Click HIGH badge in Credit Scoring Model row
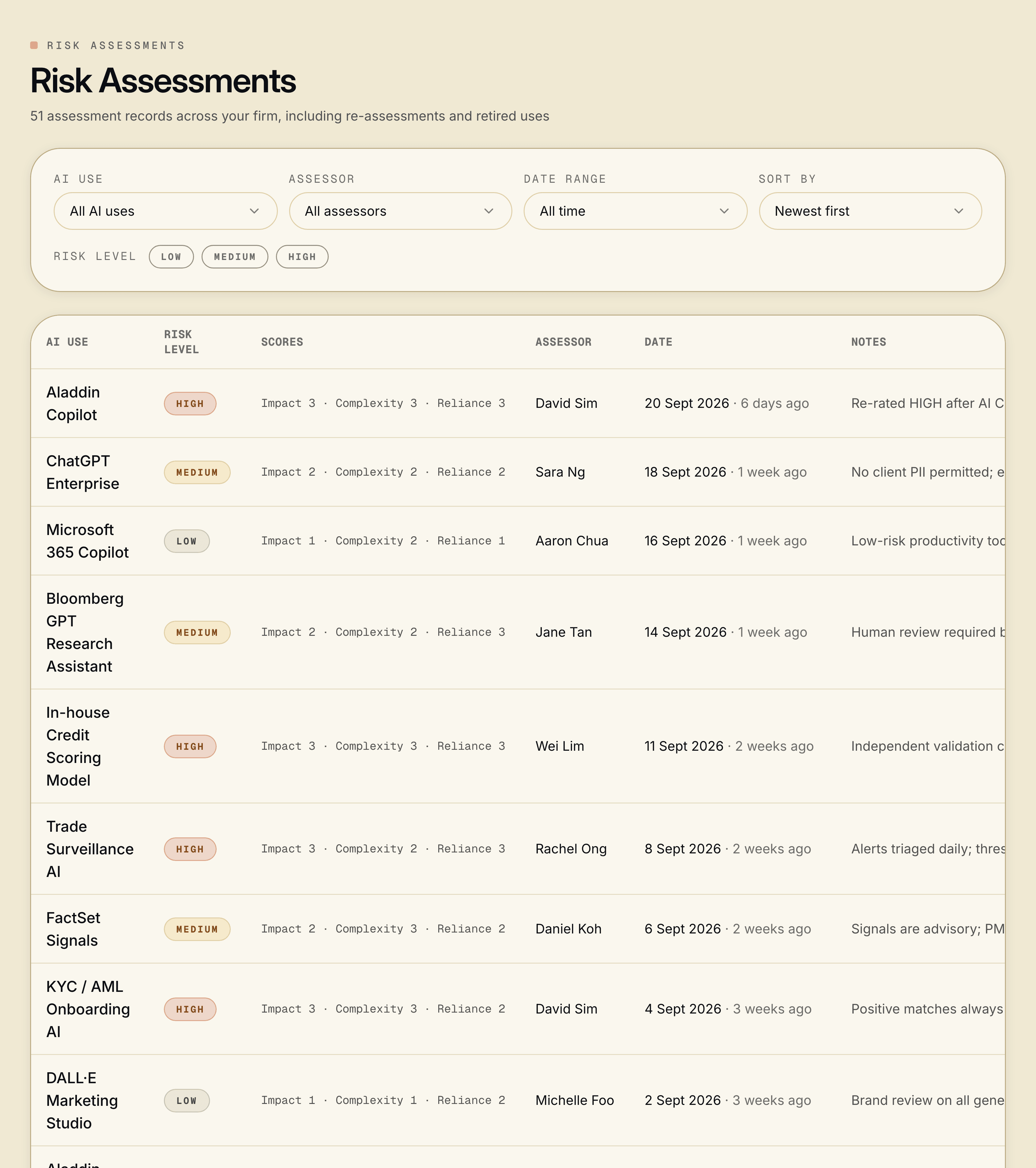This screenshot has height=1168, width=1036. 190,746
